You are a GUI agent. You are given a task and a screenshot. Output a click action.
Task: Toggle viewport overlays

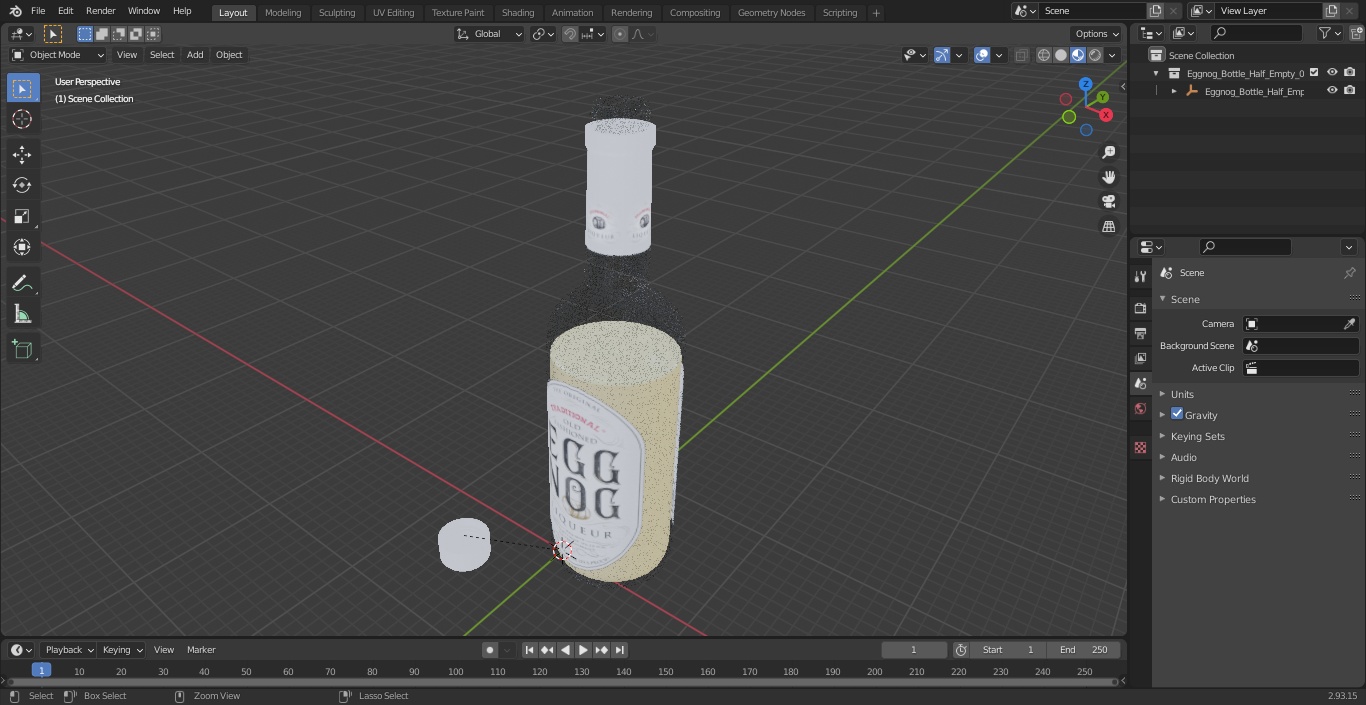click(982, 55)
